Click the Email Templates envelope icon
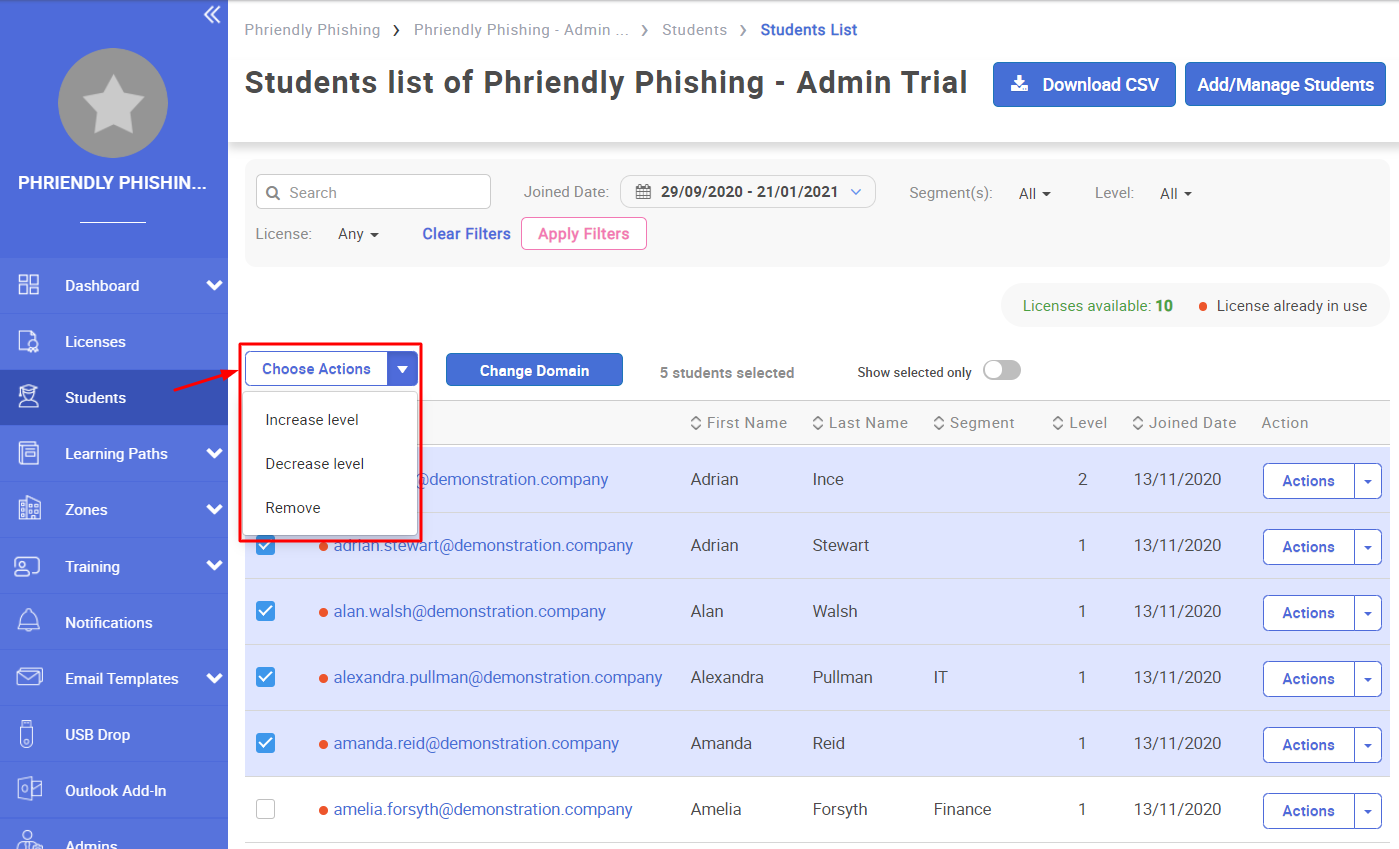1399x849 pixels. point(29,678)
